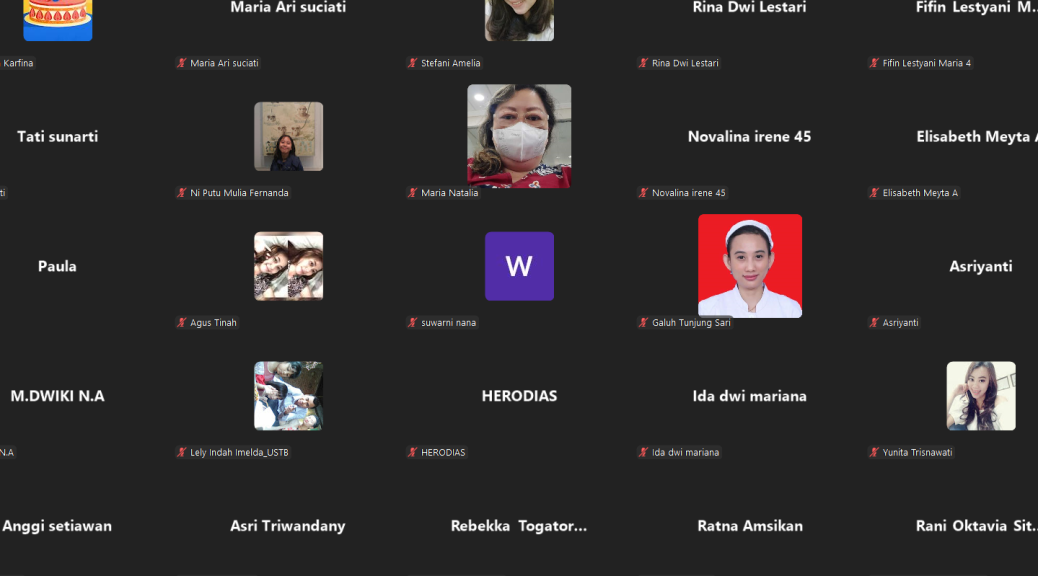
Task: Click the Ratna Amsikan participant tile
Action: point(749,526)
